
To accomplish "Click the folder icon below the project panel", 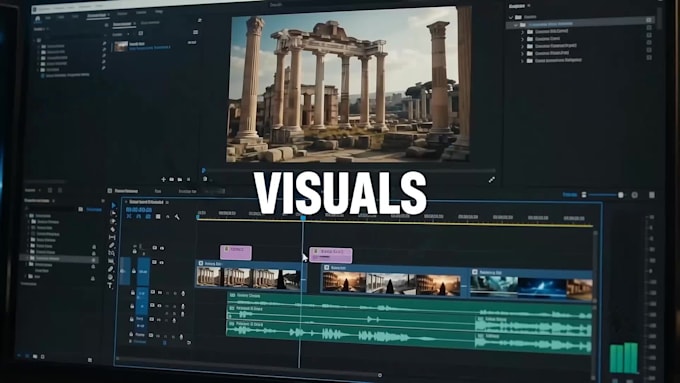I will click(180, 179).
